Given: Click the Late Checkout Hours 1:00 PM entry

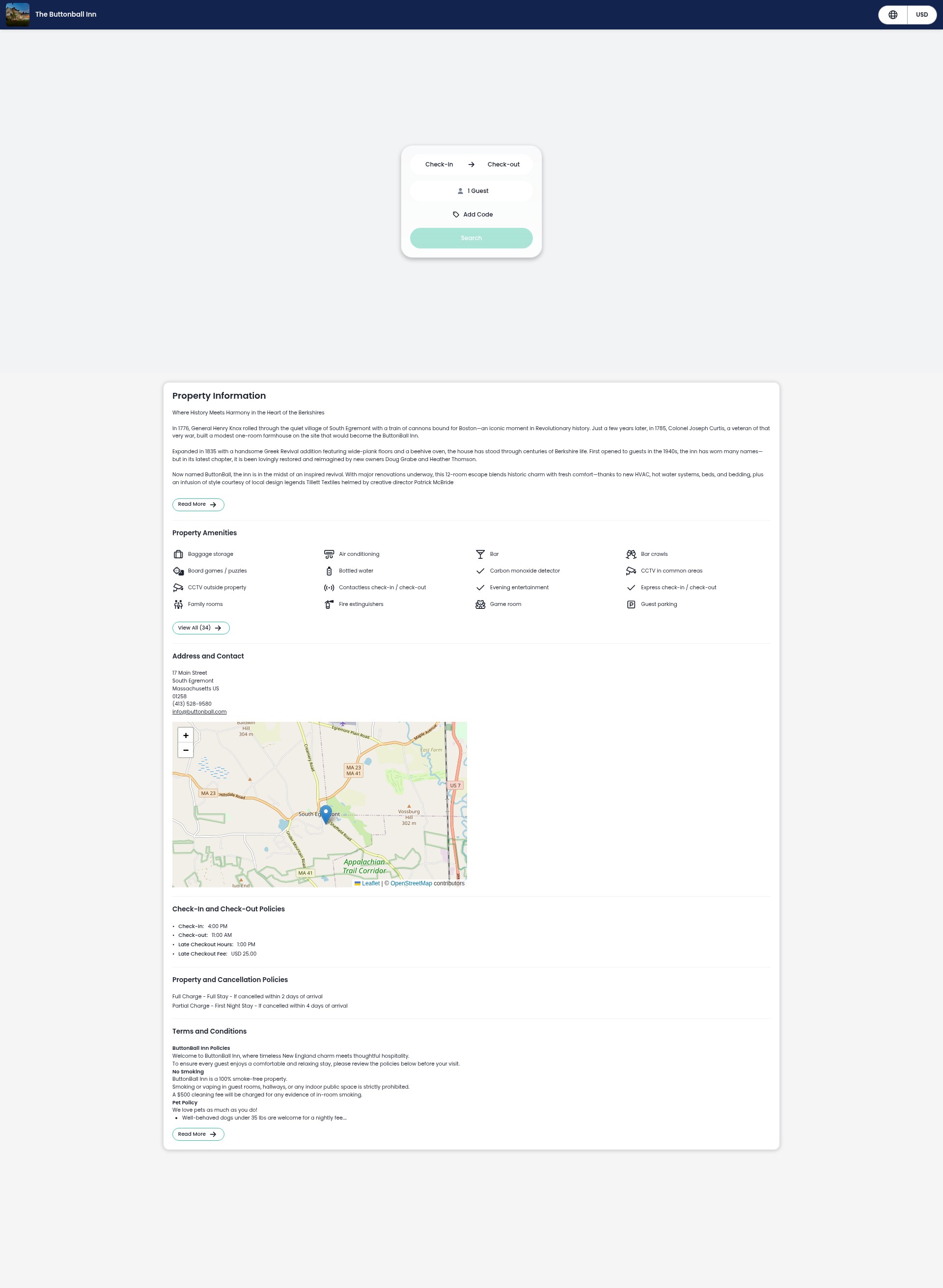Looking at the screenshot, I should pos(216,944).
